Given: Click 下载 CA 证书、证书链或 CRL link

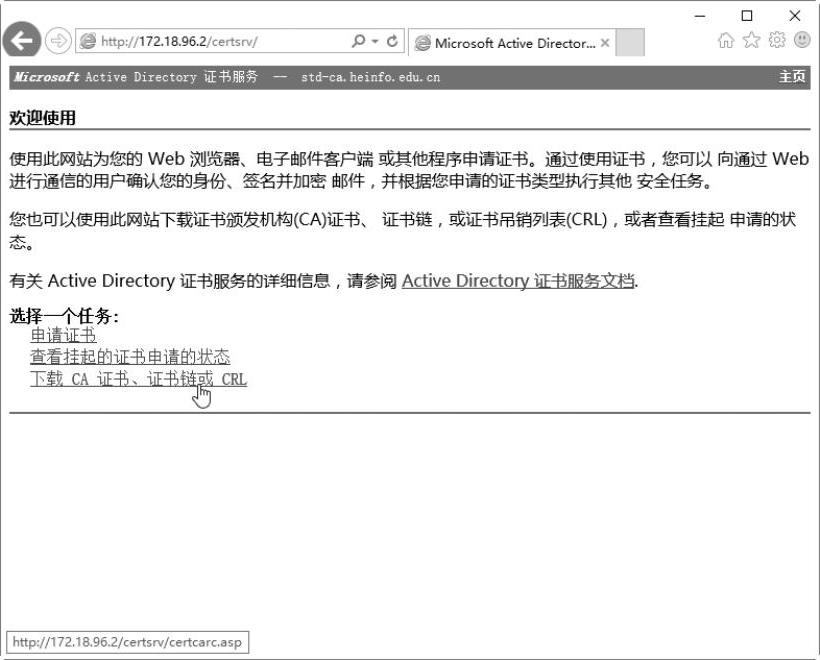Looking at the screenshot, I should click(139, 379).
